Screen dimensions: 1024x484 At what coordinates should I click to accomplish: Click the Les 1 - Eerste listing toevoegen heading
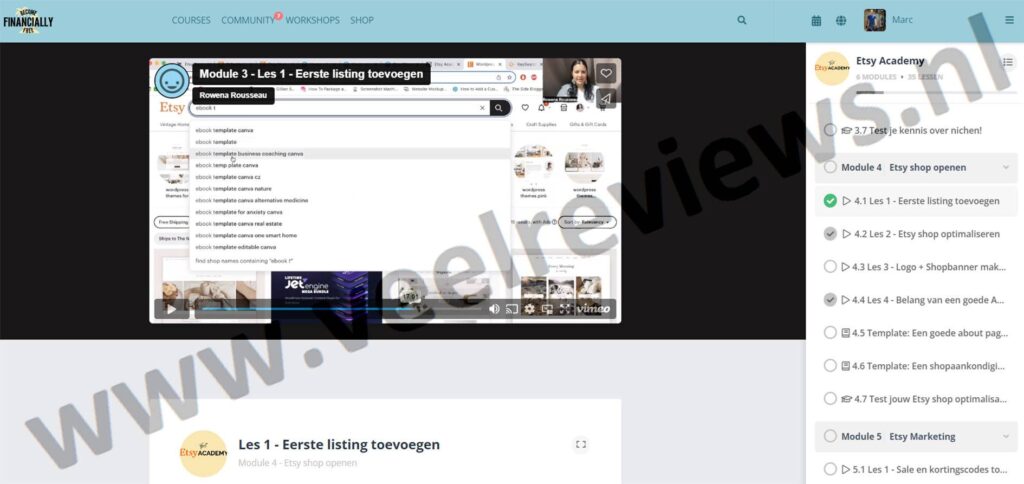tap(339, 445)
